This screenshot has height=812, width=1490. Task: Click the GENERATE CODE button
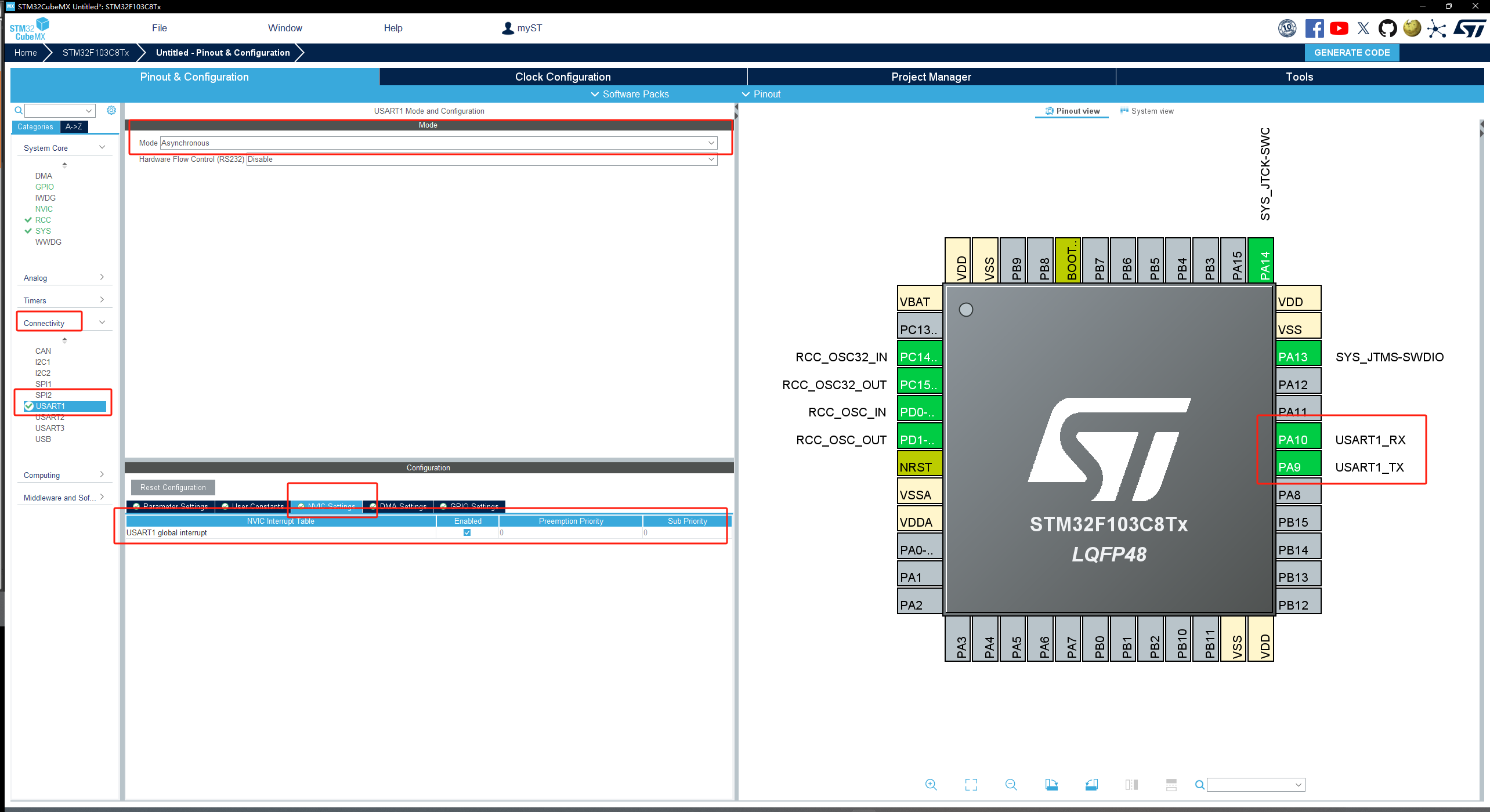[1352, 52]
